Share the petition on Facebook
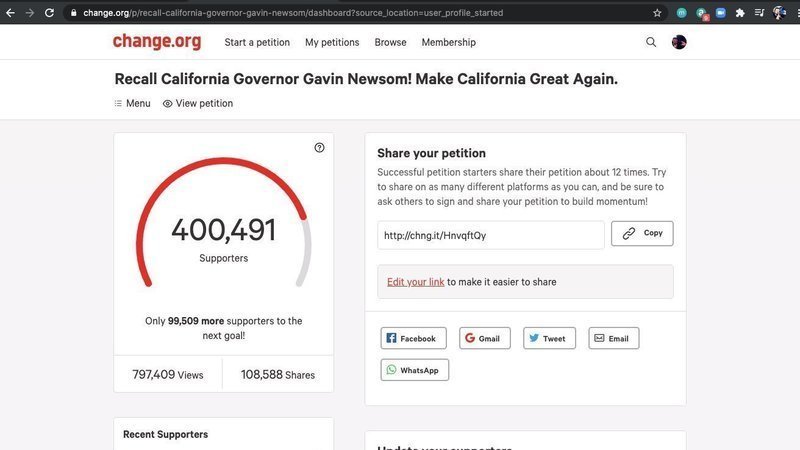This screenshot has width=800, height=450. click(x=413, y=338)
